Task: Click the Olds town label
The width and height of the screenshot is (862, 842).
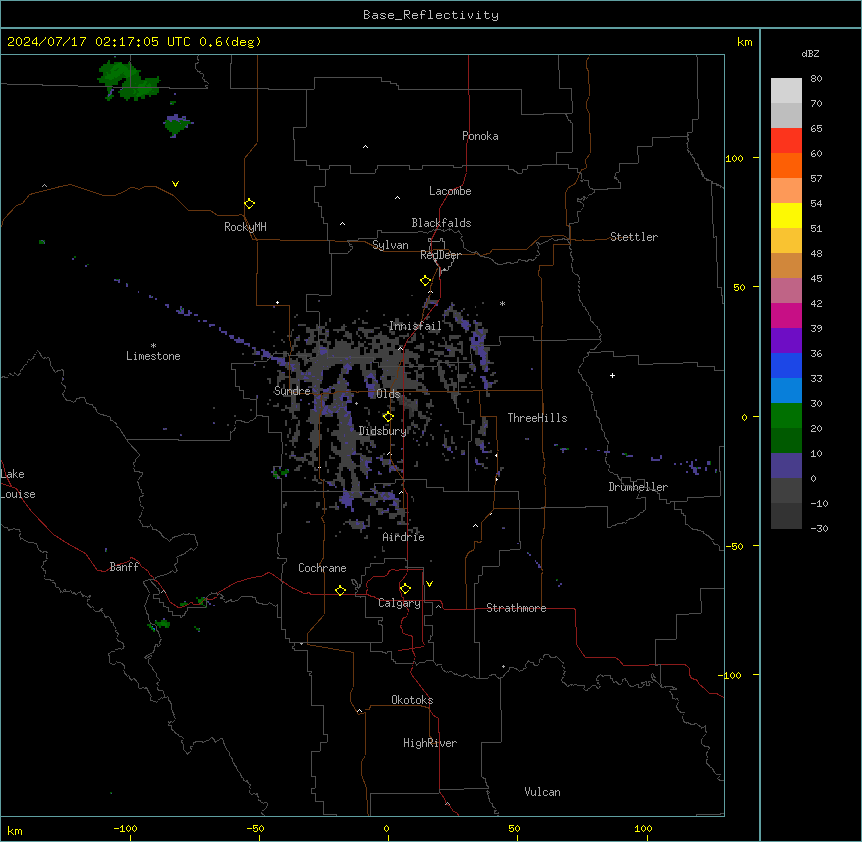Action: click(x=389, y=394)
